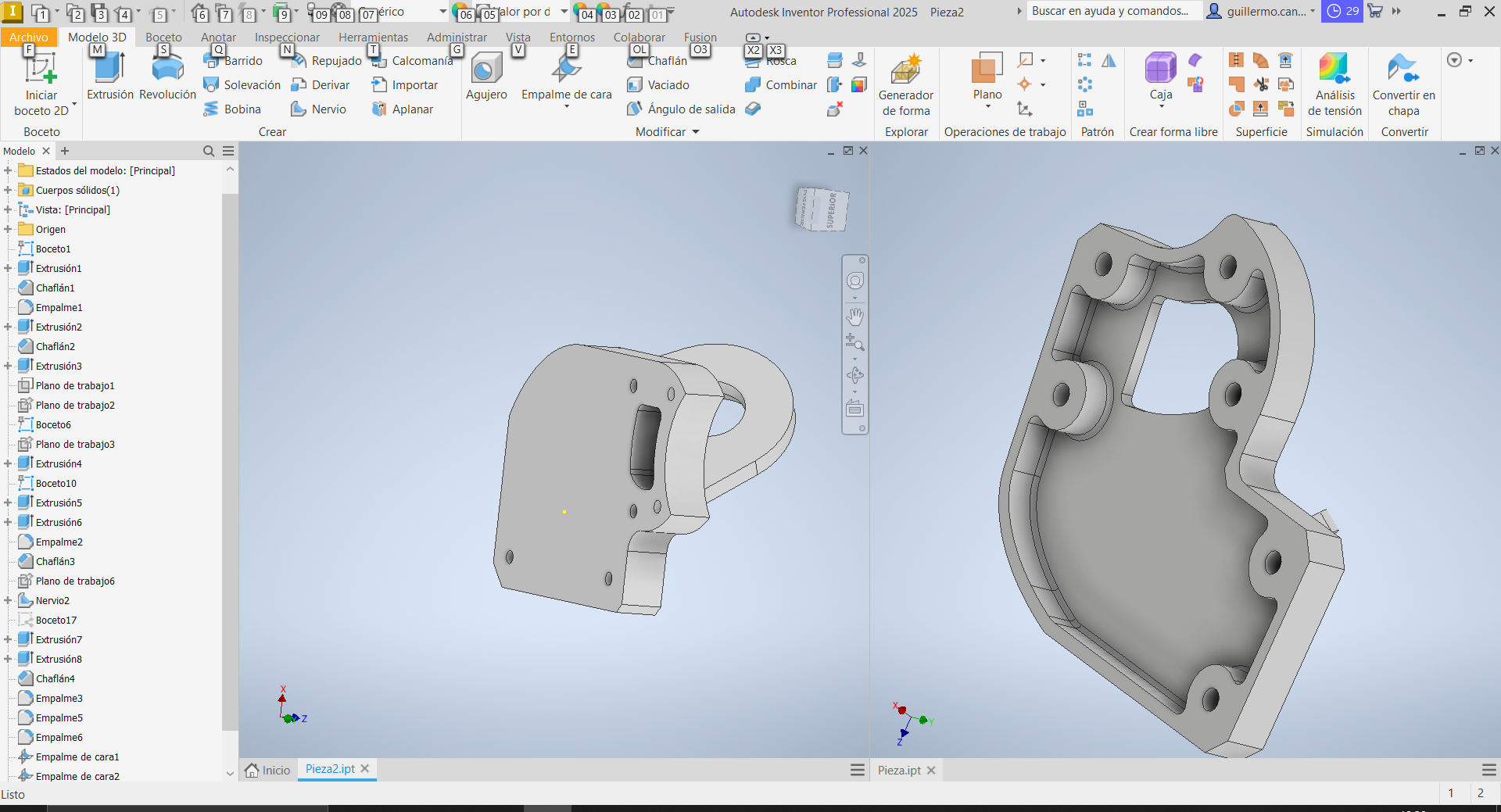Select the Nervio rib tool
Screen dimensions: 1501x812
[x=317, y=109]
